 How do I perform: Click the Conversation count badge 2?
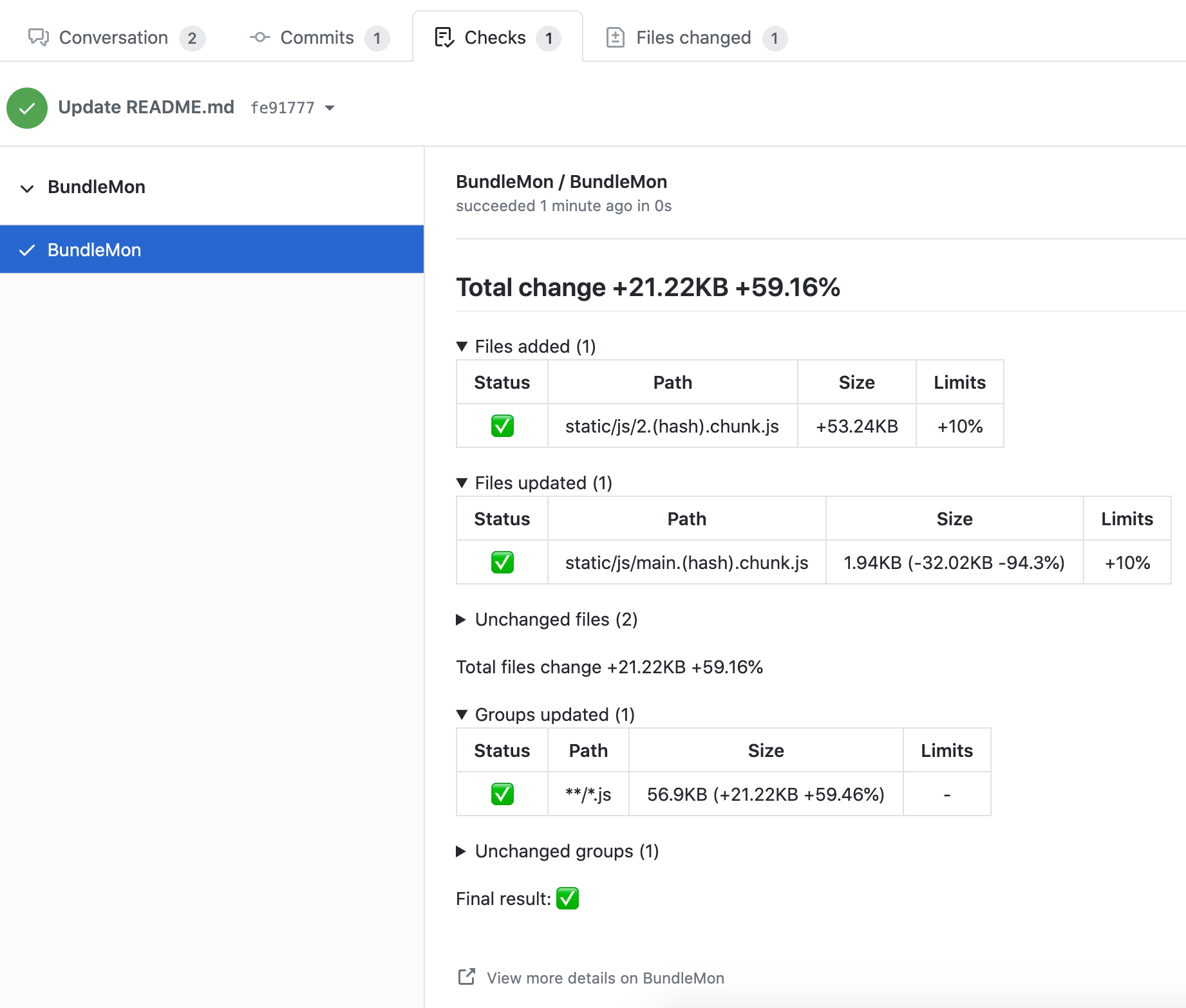[192, 38]
